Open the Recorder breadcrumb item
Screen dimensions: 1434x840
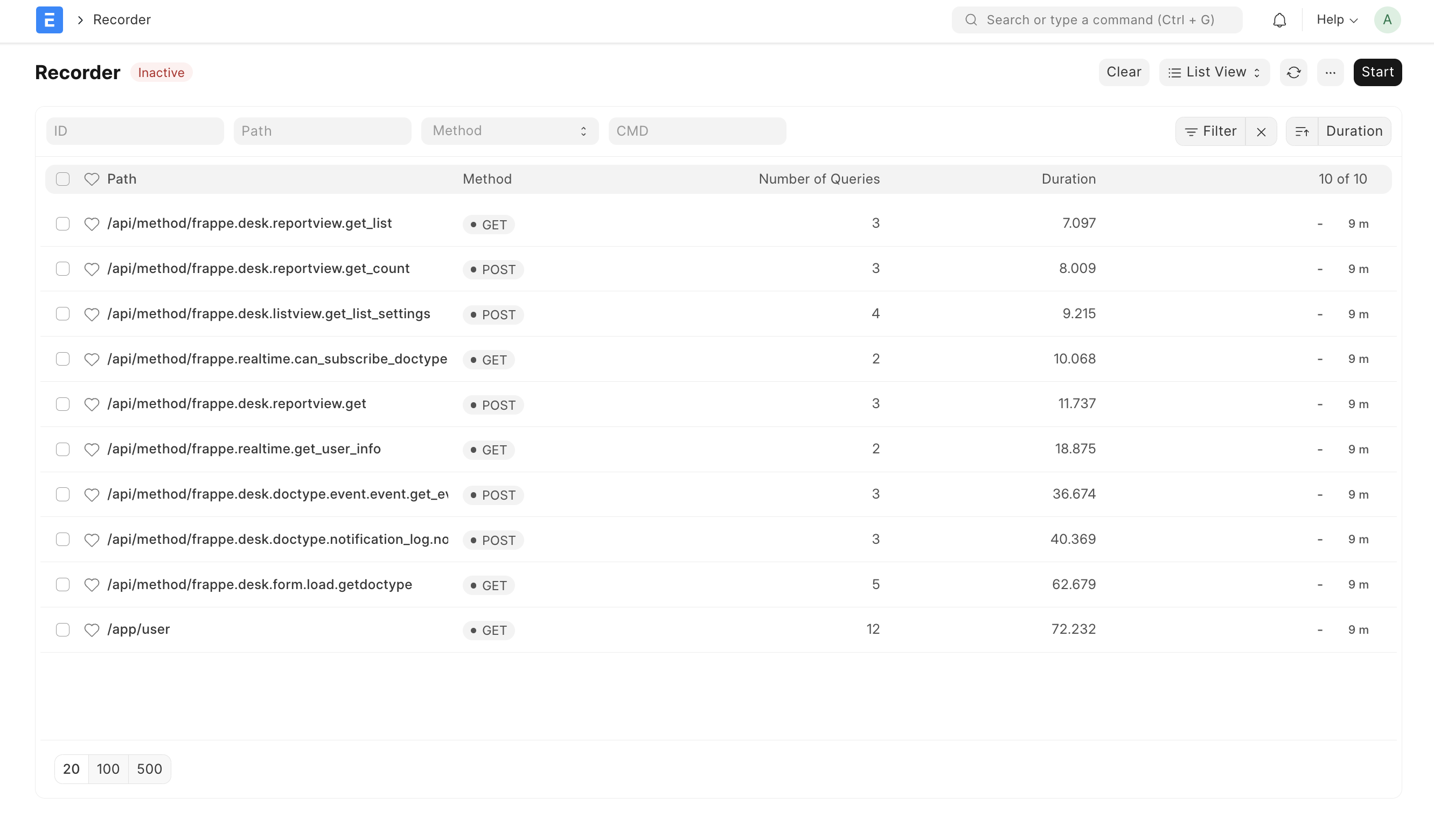click(122, 20)
